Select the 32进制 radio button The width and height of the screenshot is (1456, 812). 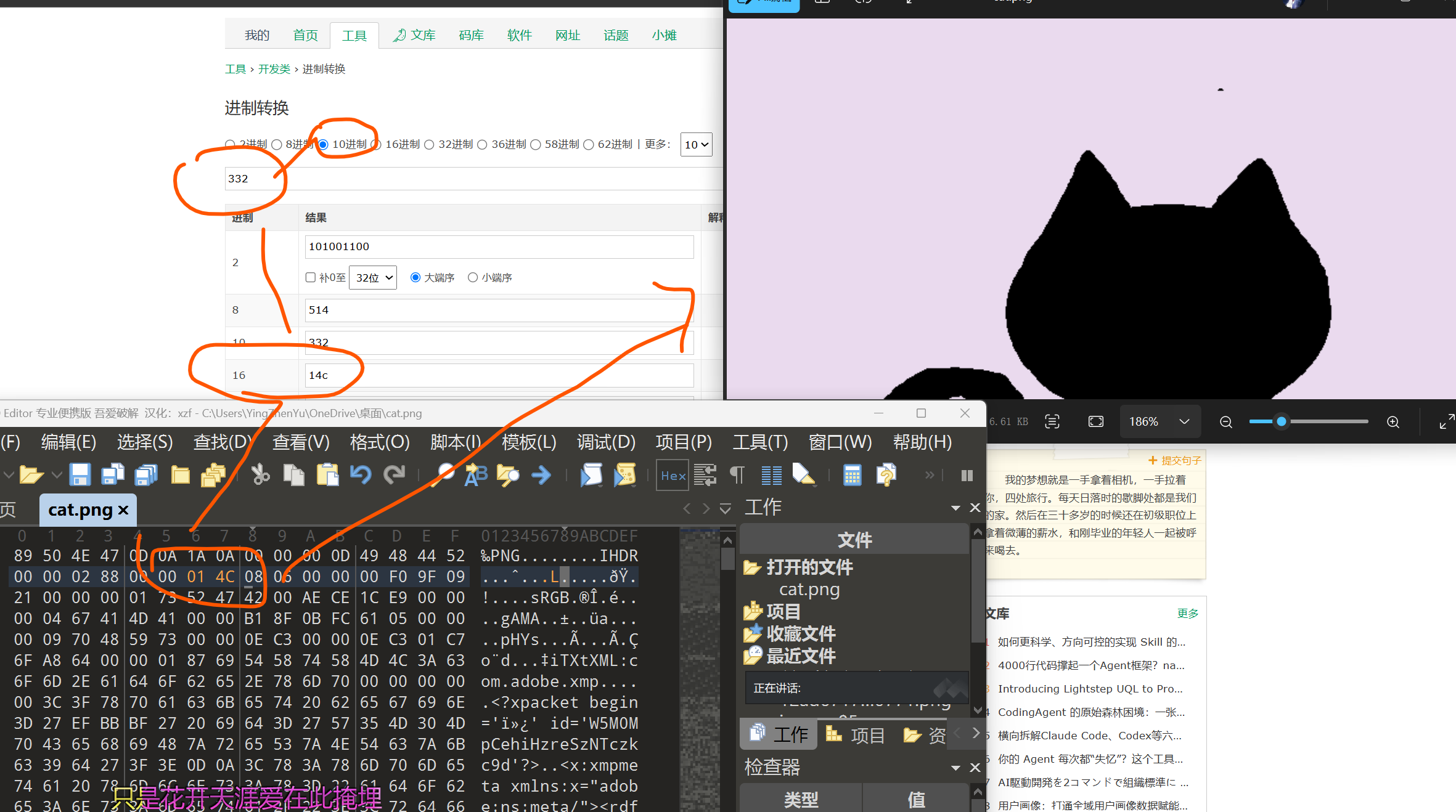coord(429,145)
